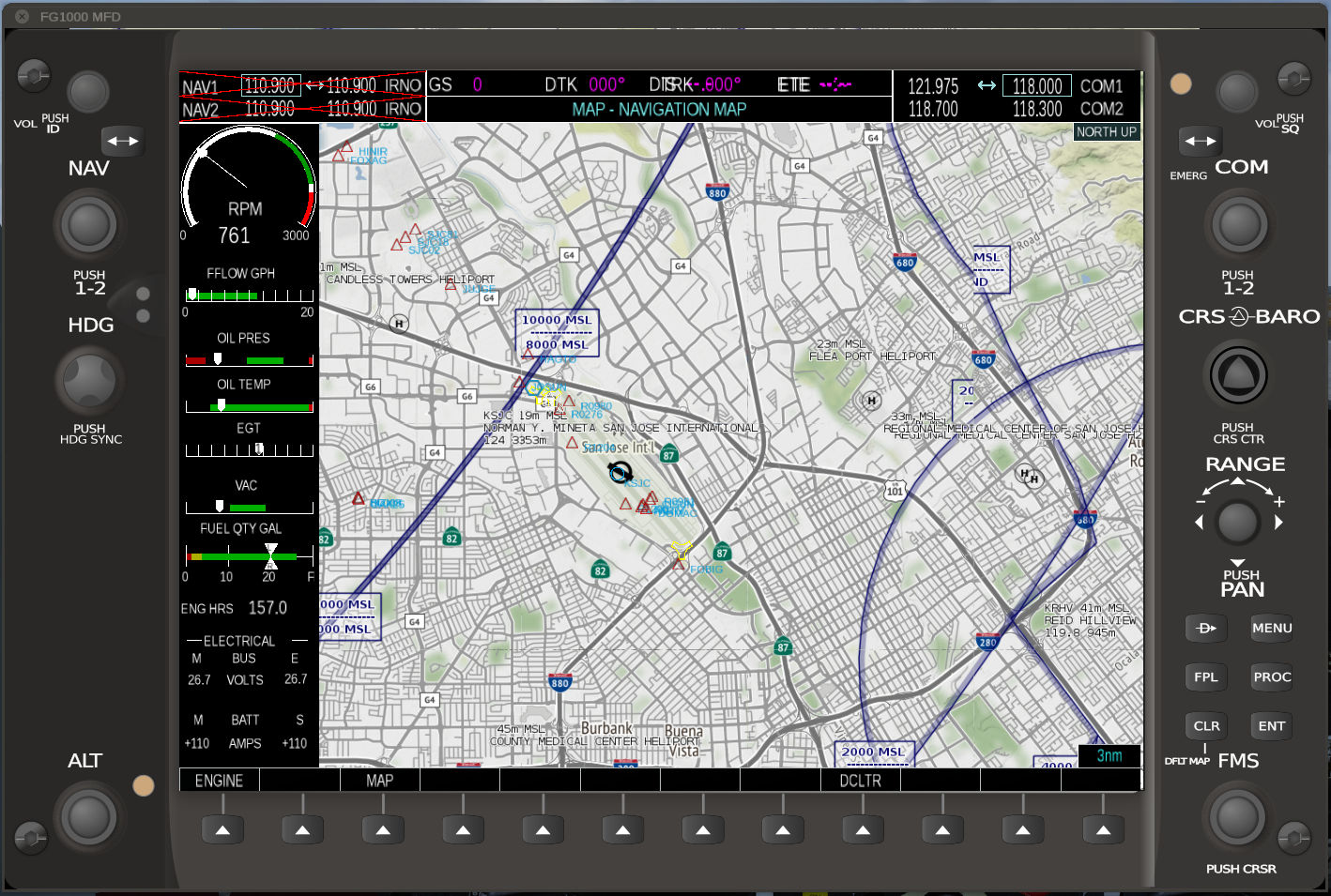This screenshot has width=1331, height=896.
Task: Click the heliport H symbol near Flea Port
Action: [x=872, y=401]
